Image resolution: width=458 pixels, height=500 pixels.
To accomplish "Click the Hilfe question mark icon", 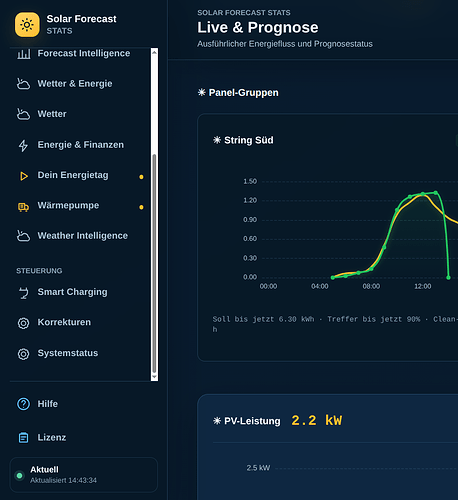I will pyautogui.click(x=23, y=404).
